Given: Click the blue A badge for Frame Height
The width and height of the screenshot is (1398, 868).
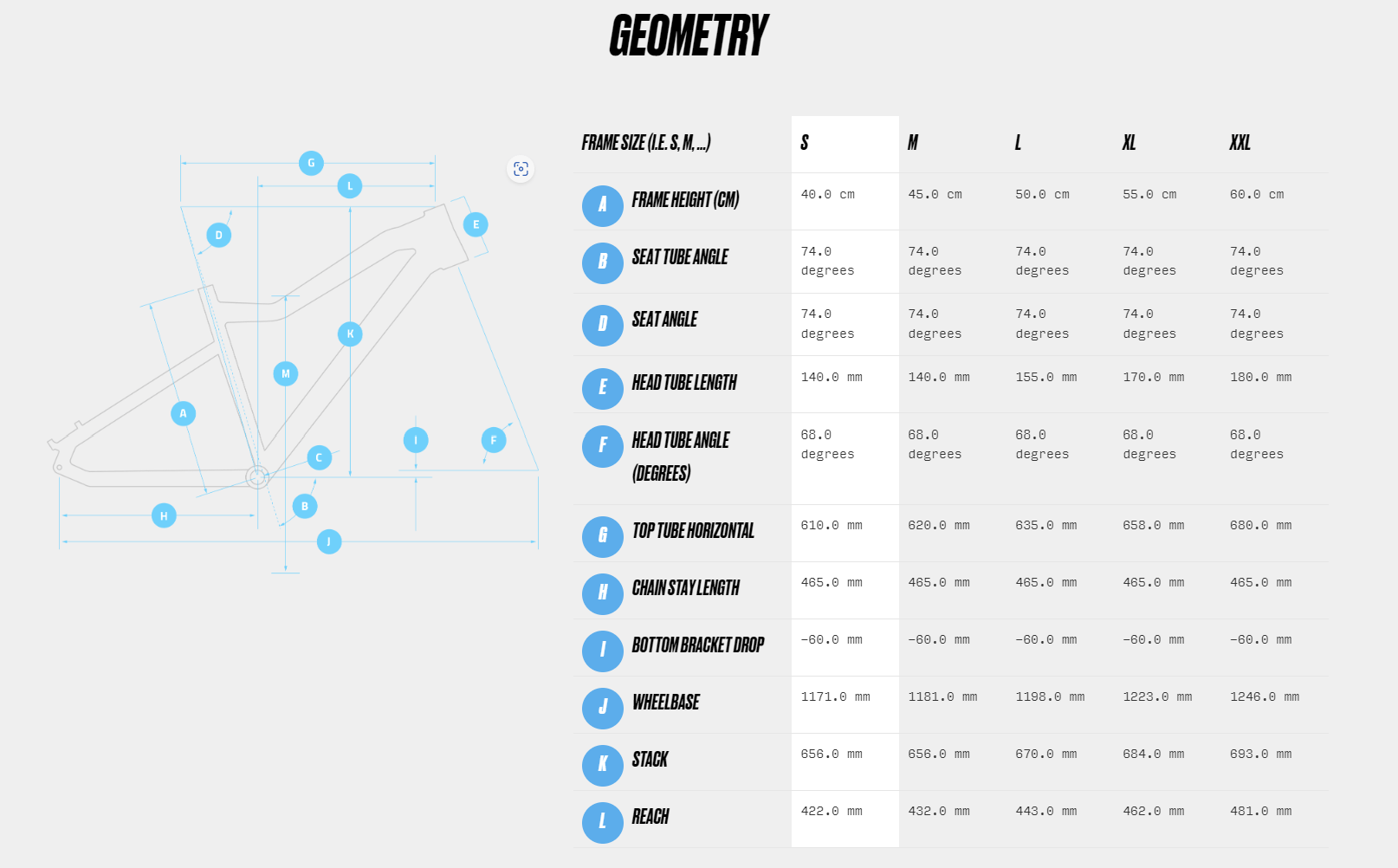Looking at the screenshot, I should click(x=603, y=205).
